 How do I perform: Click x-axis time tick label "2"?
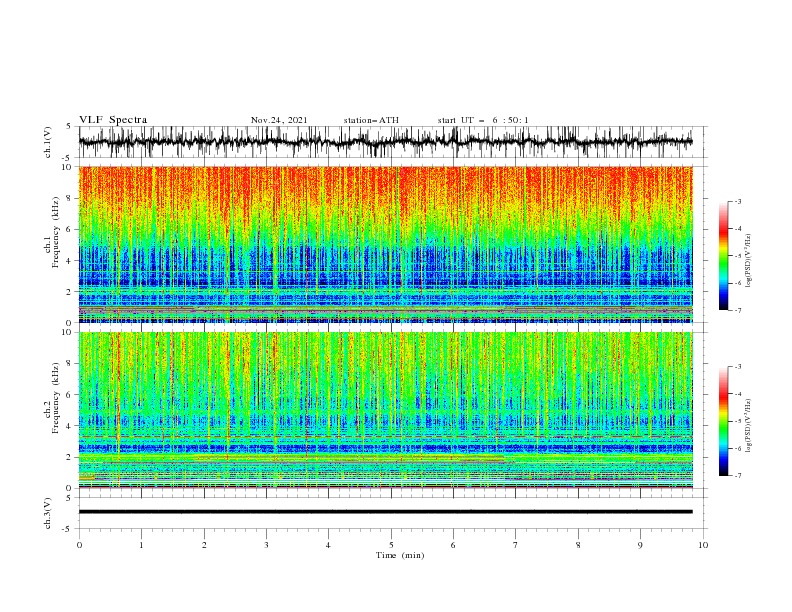click(204, 545)
